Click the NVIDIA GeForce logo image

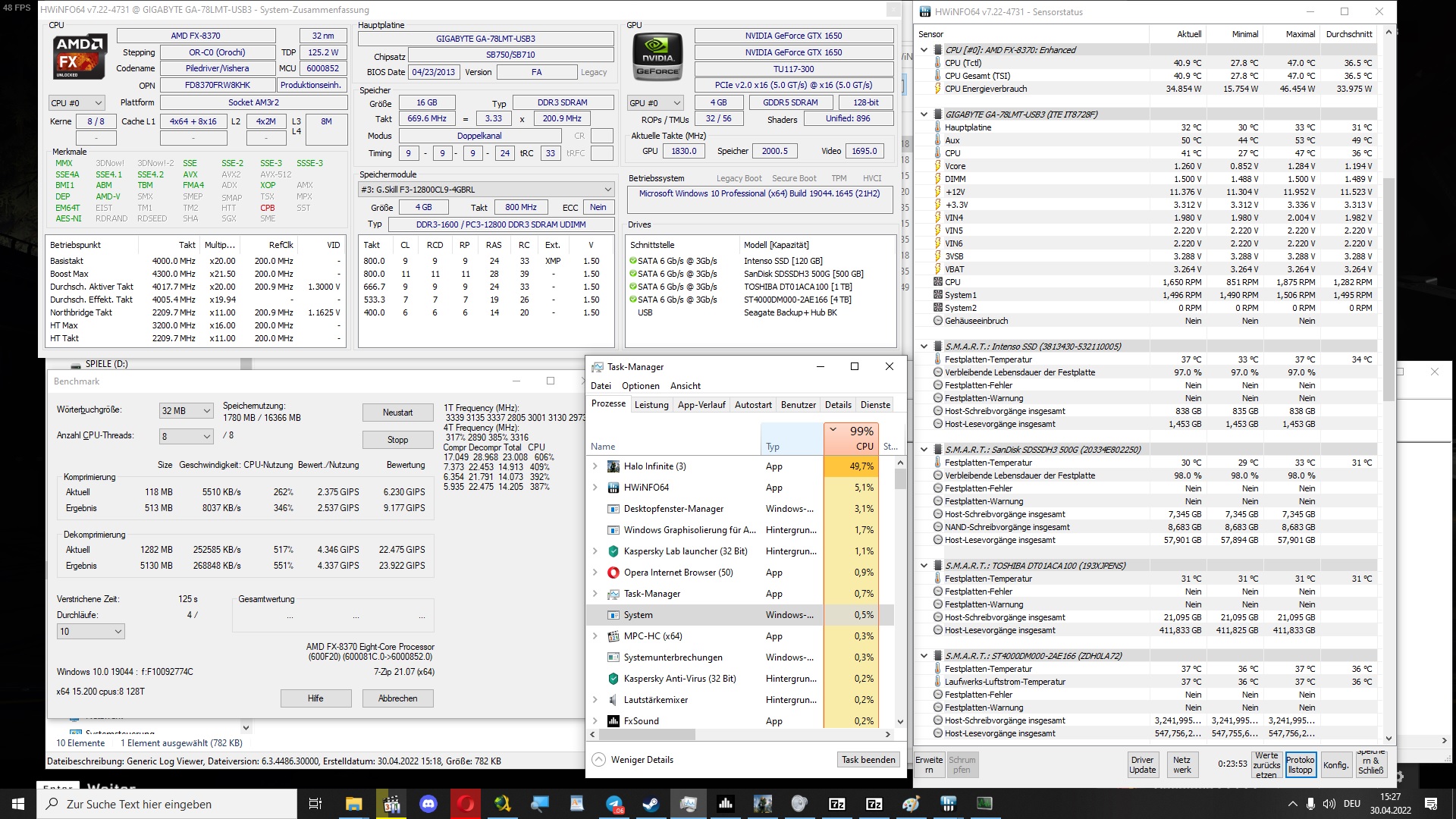(x=657, y=58)
